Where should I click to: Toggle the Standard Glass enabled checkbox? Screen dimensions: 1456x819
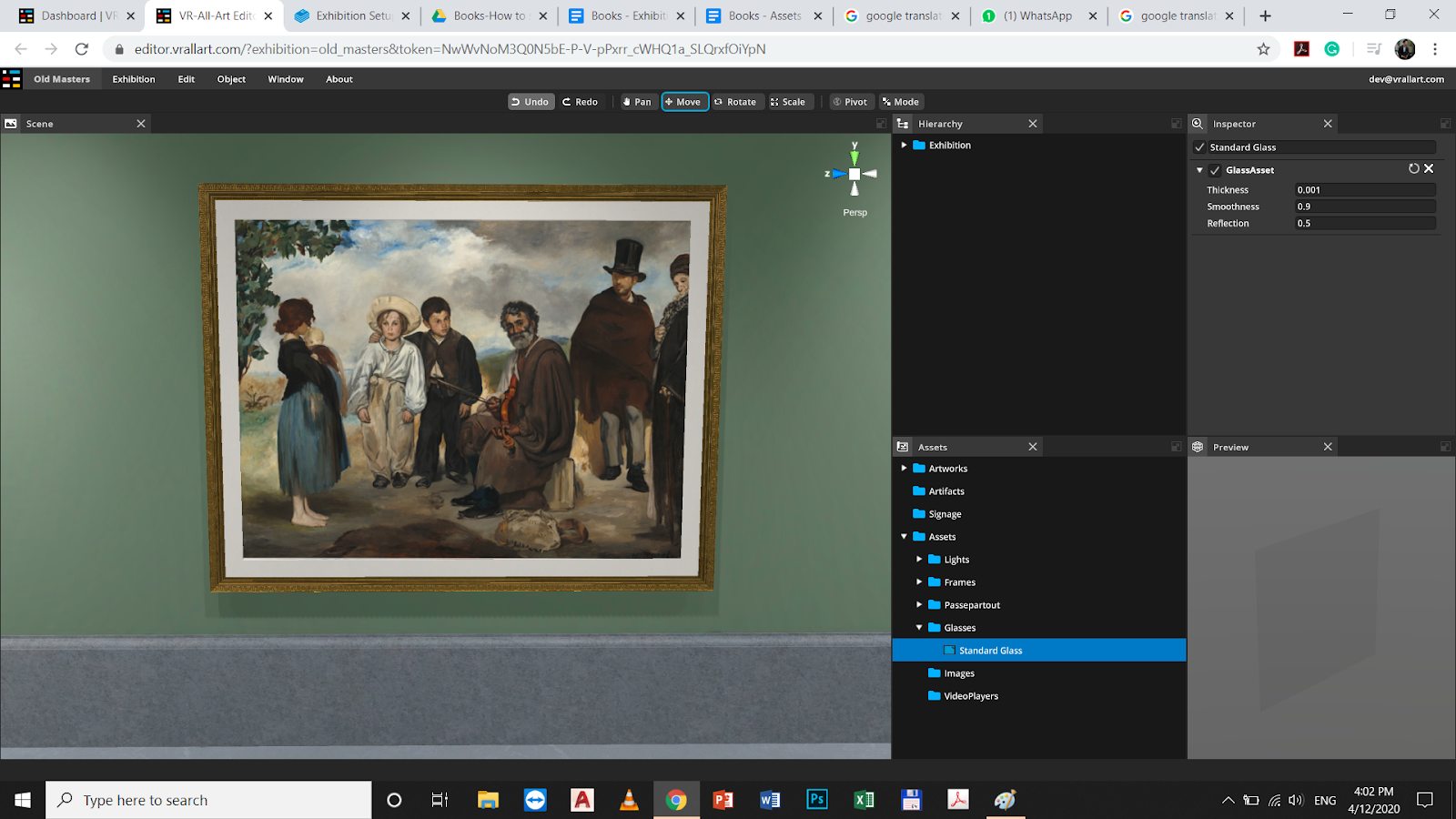(x=1199, y=147)
